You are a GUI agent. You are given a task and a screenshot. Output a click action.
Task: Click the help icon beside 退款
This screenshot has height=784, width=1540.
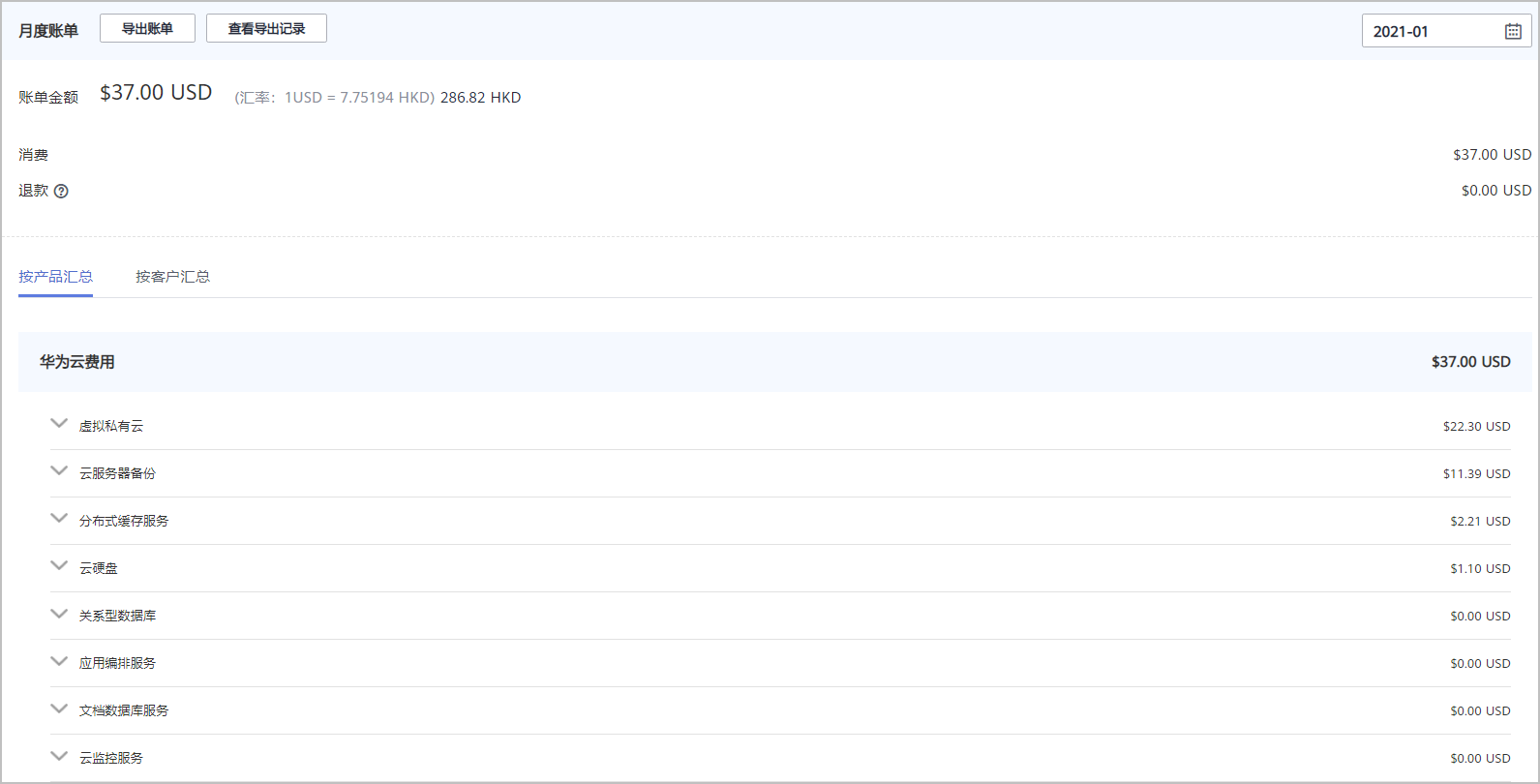click(61, 191)
